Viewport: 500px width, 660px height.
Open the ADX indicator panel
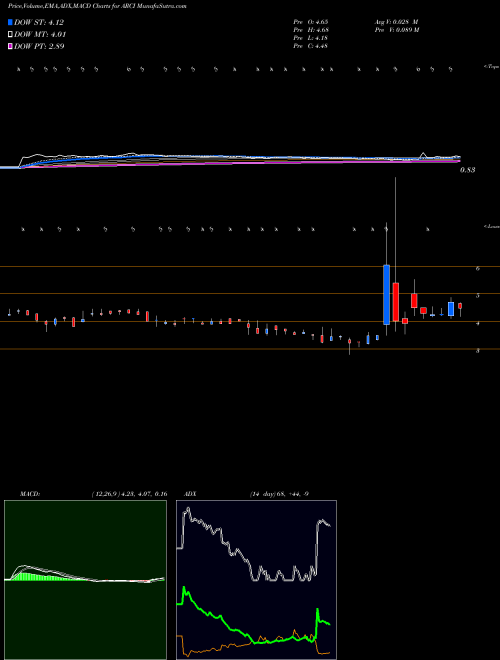(x=256, y=580)
